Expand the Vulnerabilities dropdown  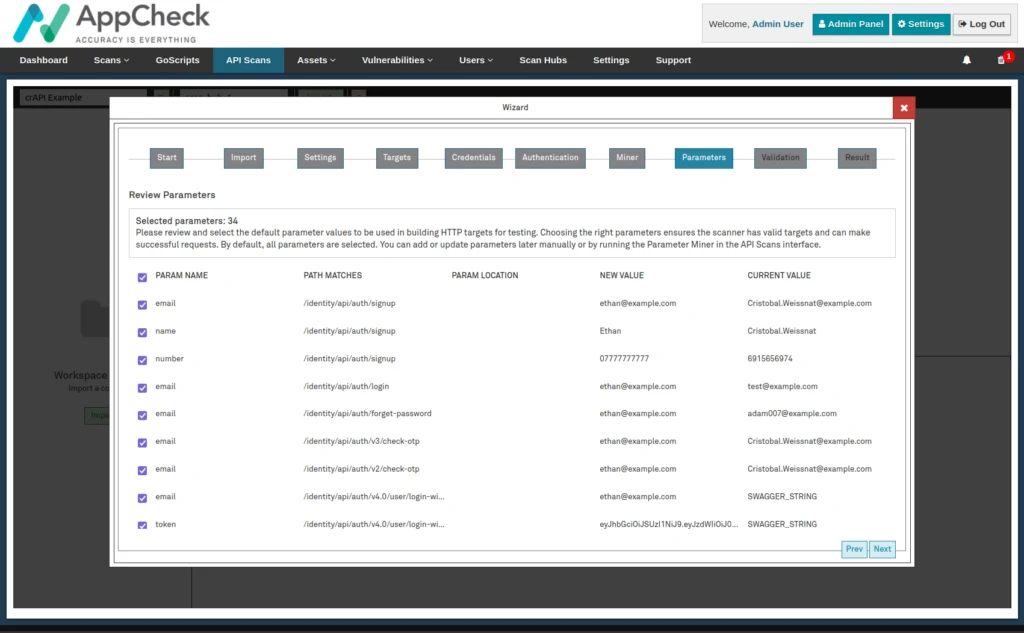(x=396, y=60)
